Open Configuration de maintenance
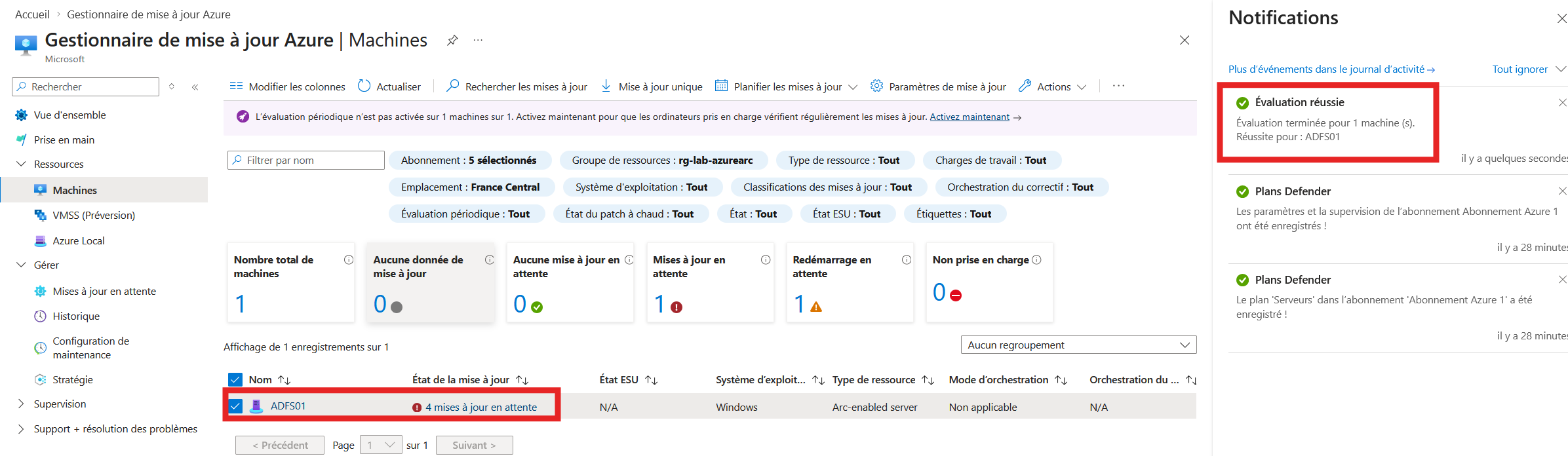 [90, 348]
